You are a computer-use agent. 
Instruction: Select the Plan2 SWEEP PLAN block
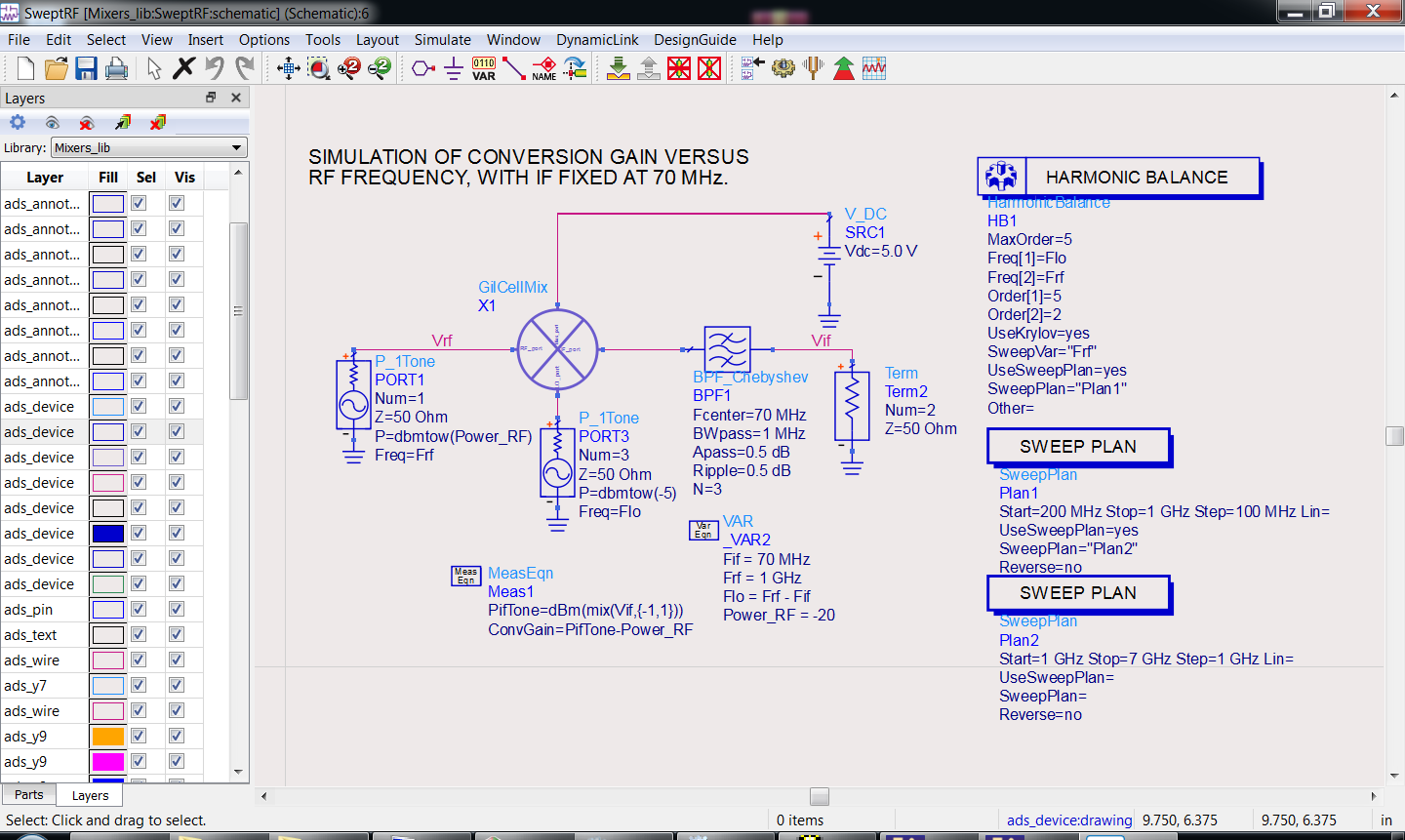pos(1078,593)
